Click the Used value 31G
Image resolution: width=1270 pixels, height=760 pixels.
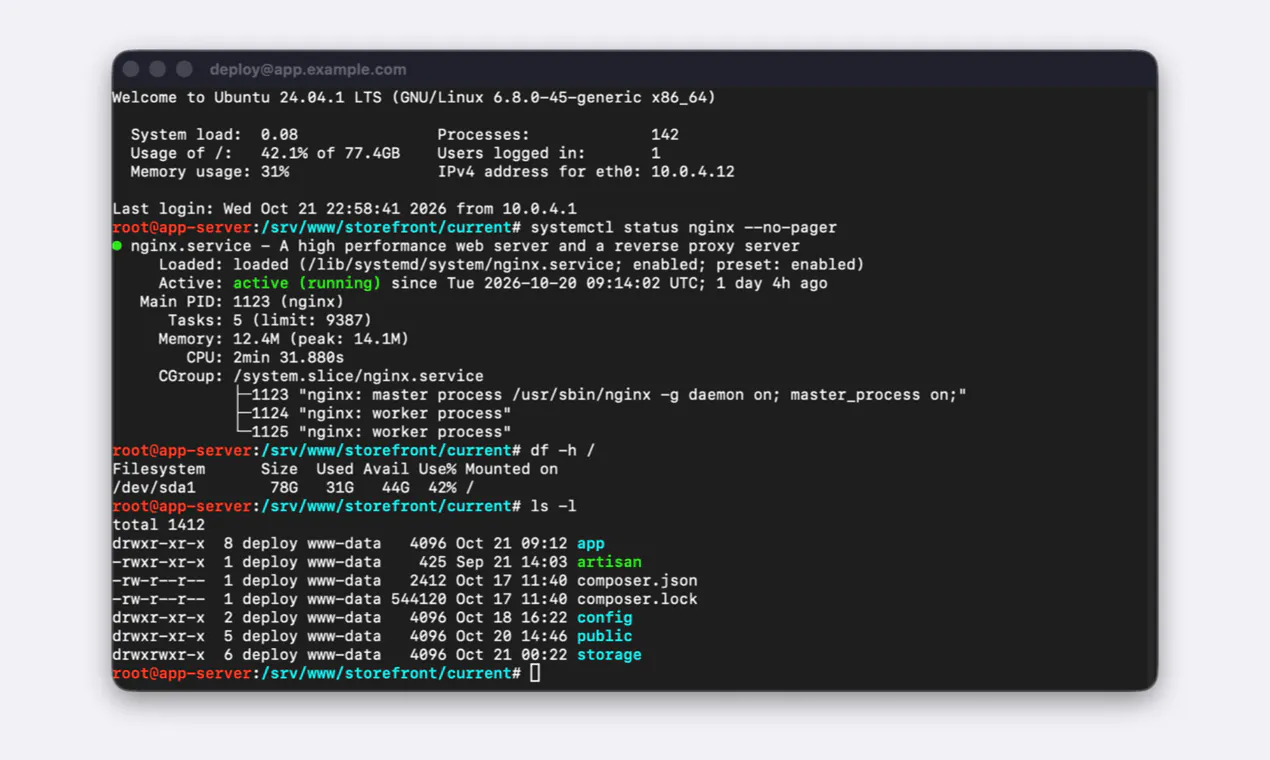click(x=340, y=488)
